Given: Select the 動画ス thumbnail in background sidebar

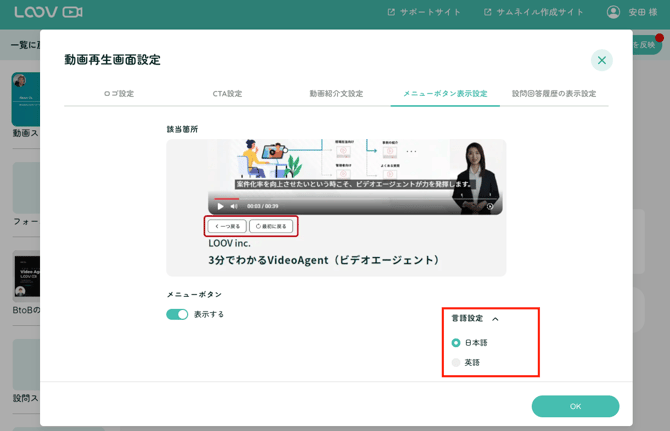Looking at the screenshot, I should coord(26,100).
